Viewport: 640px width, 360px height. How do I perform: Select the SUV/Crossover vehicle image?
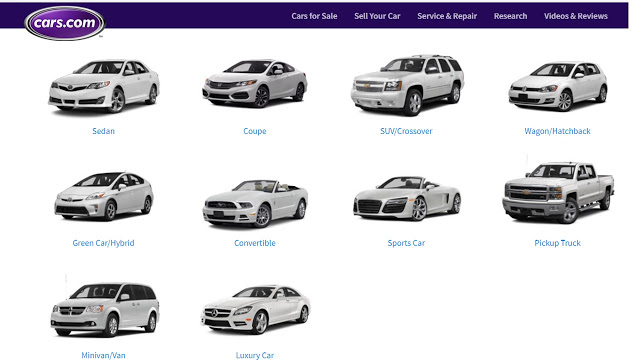[407, 85]
